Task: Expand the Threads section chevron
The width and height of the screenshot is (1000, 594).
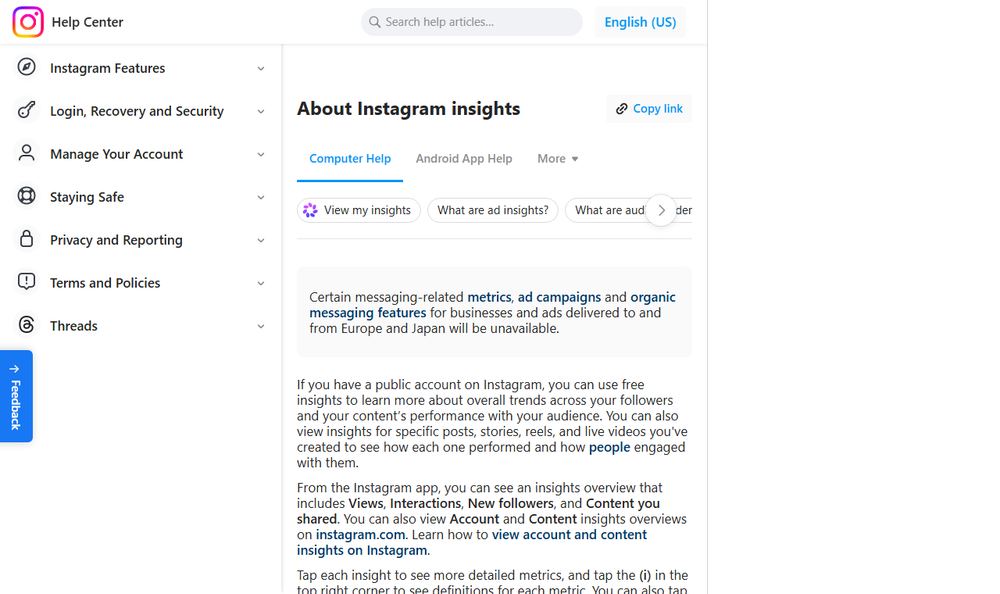Action: click(261, 326)
